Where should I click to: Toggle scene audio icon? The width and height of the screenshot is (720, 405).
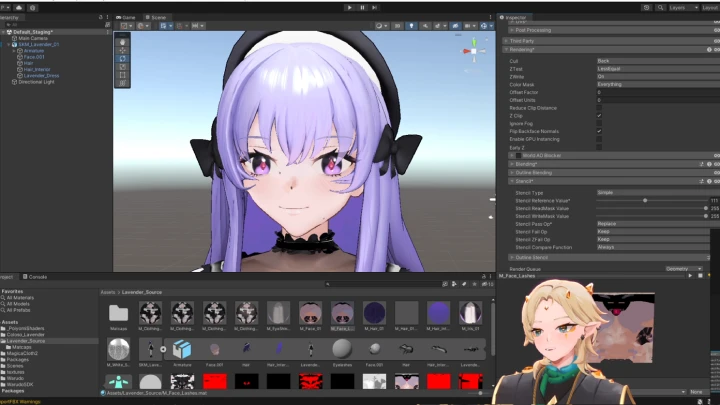click(x=425, y=26)
